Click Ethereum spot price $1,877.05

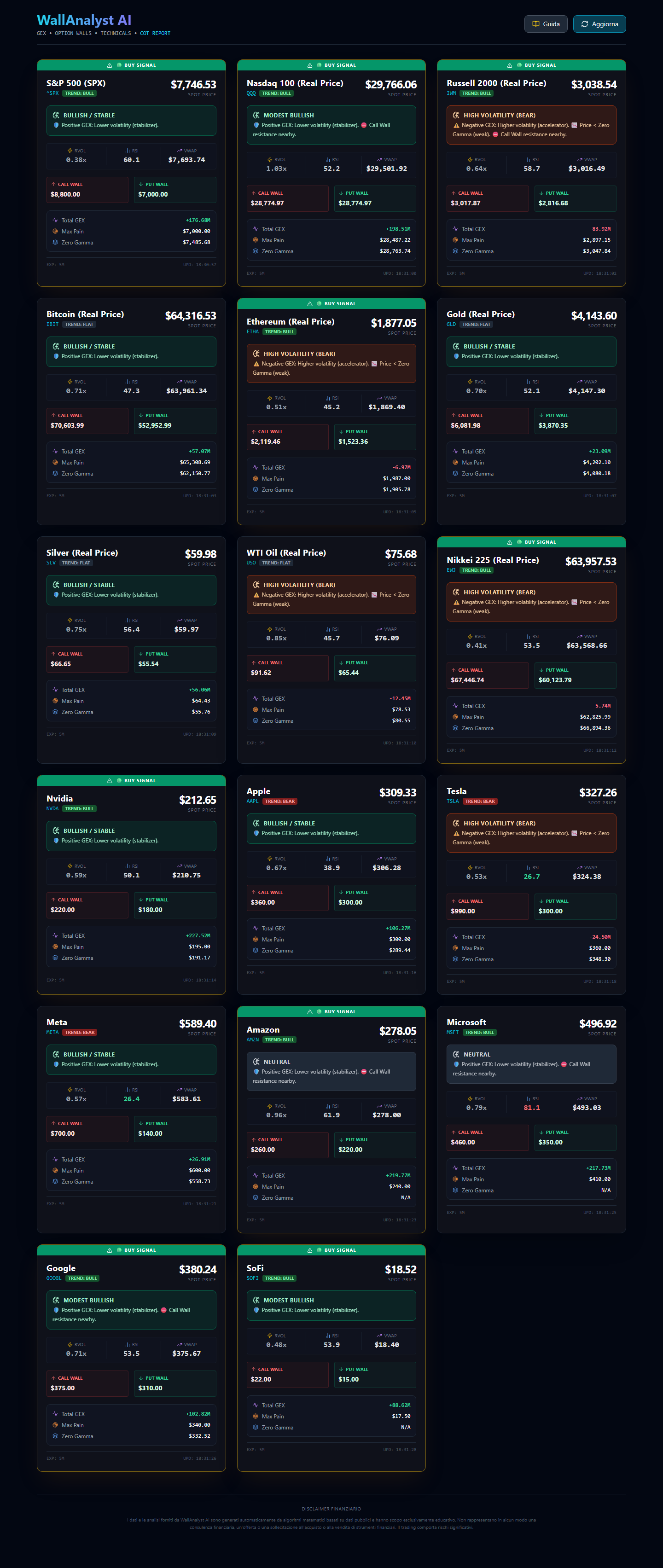(x=394, y=323)
